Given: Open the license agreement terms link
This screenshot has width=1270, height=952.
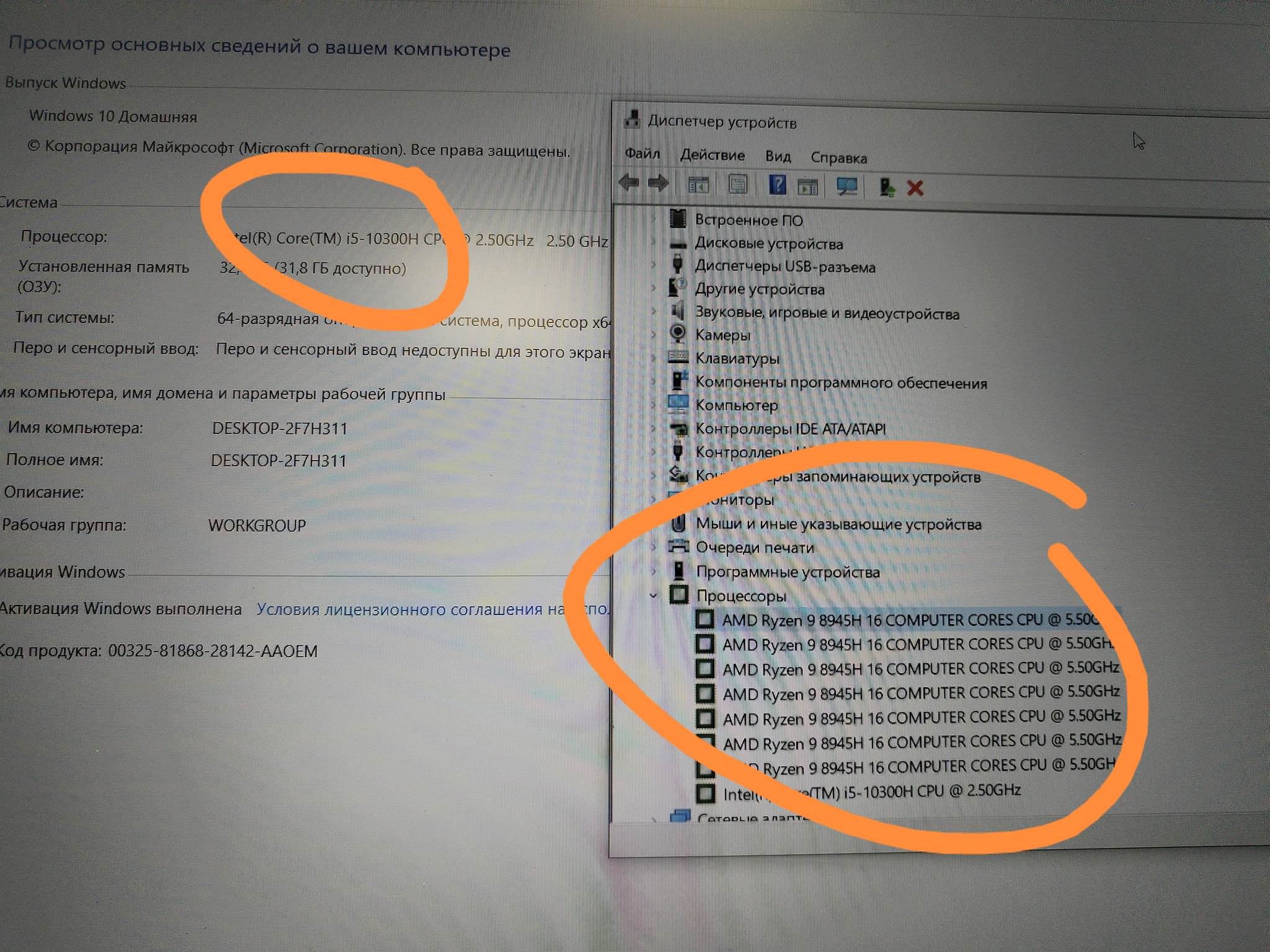Looking at the screenshot, I should click(433, 609).
